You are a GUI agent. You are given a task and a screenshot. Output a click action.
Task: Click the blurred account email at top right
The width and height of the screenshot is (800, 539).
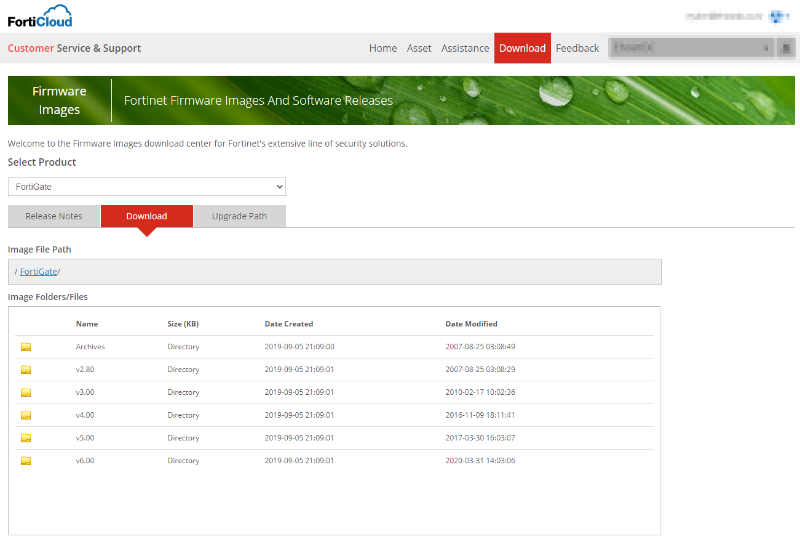pyautogui.click(x=723, y=16)
